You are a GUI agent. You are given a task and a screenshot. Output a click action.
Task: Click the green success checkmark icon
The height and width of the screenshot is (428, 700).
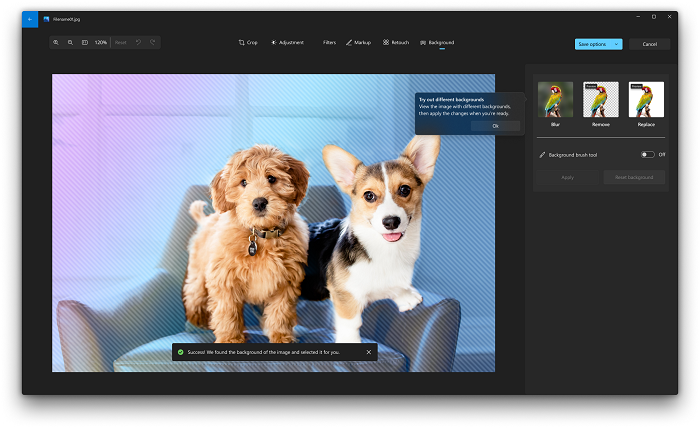pyautogui.click(x=180, y=352)
